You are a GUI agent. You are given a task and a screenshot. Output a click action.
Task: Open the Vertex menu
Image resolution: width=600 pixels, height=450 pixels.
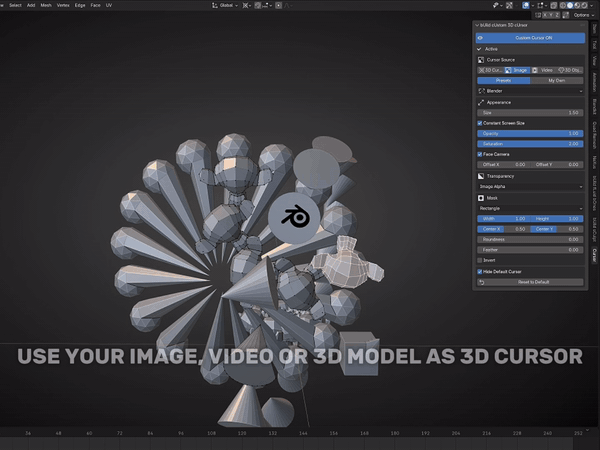point(63,5)
